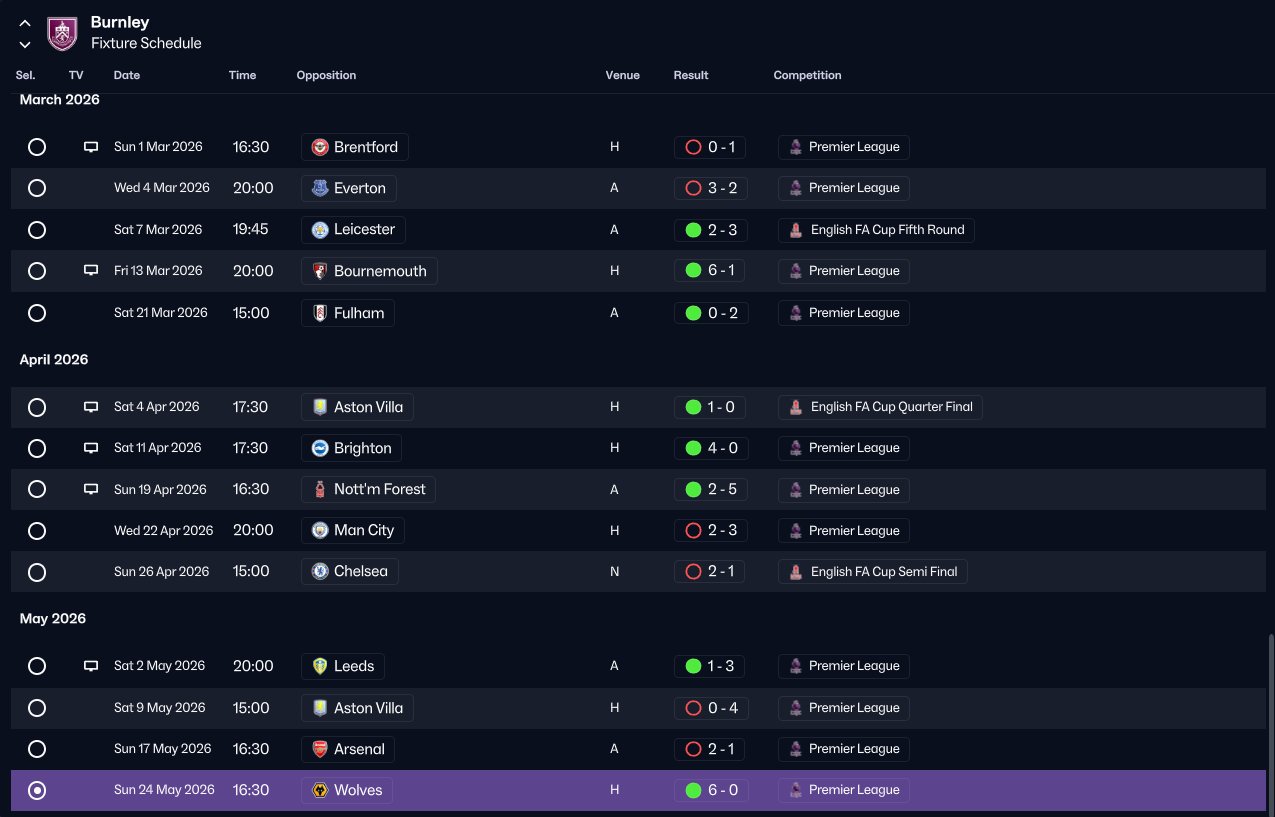Click the Leicester badge icon
Screen dimensions: 1275x817
tap(320, 230)
